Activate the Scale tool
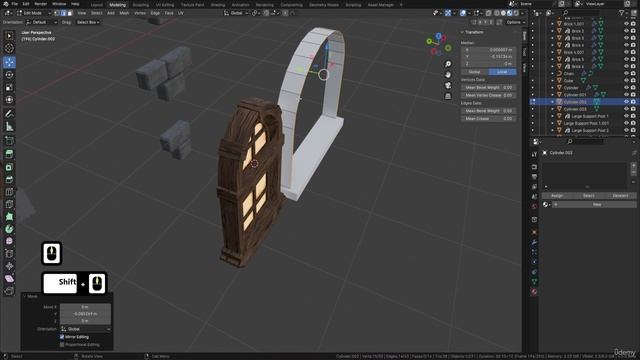 pos(9,87)
